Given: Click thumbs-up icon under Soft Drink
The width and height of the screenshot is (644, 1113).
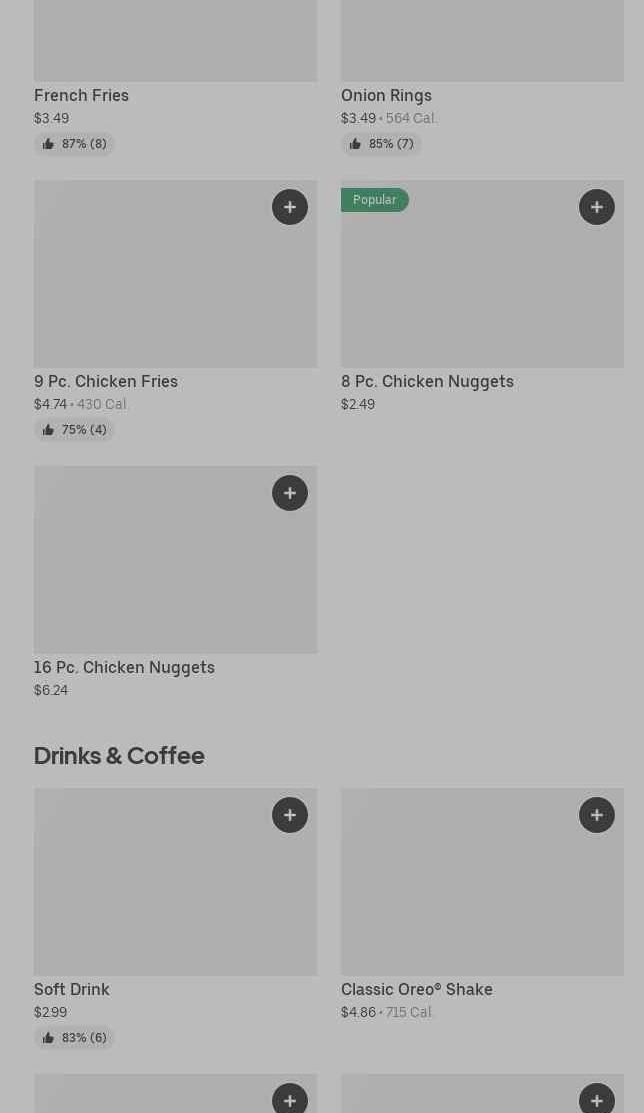Looking at the screenshot, I should (48, 1038).
